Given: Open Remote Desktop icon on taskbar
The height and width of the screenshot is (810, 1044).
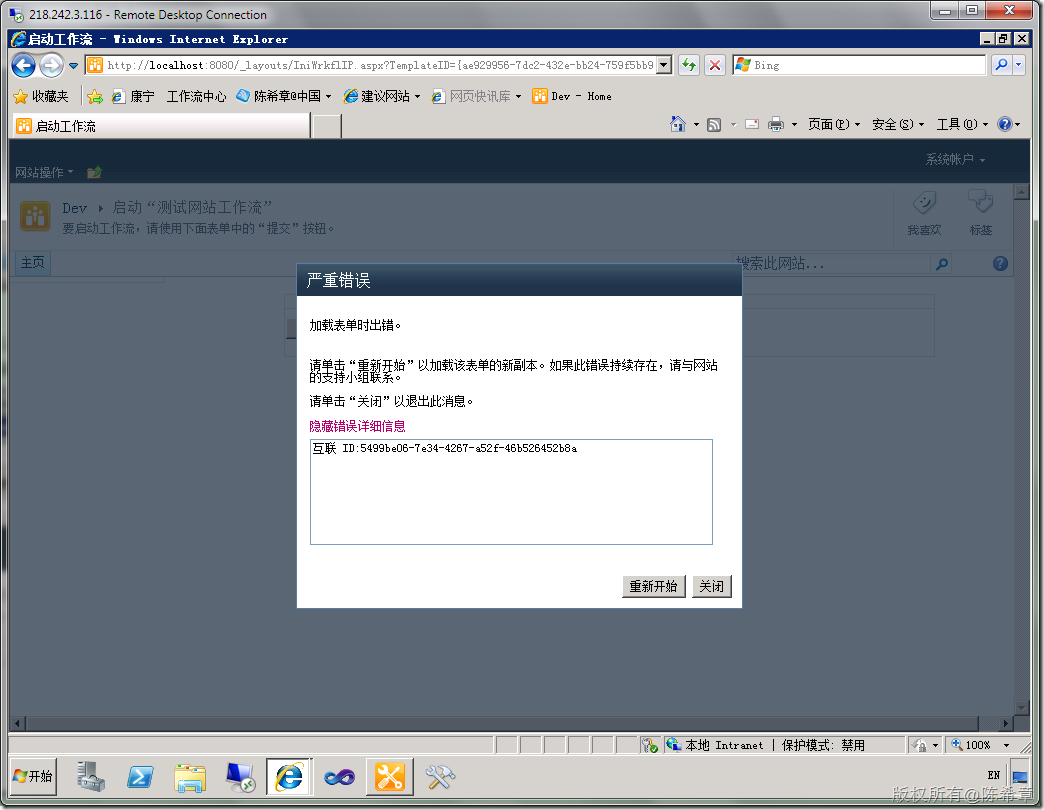Looking at the screenshot, I should [x=240, y=777].
